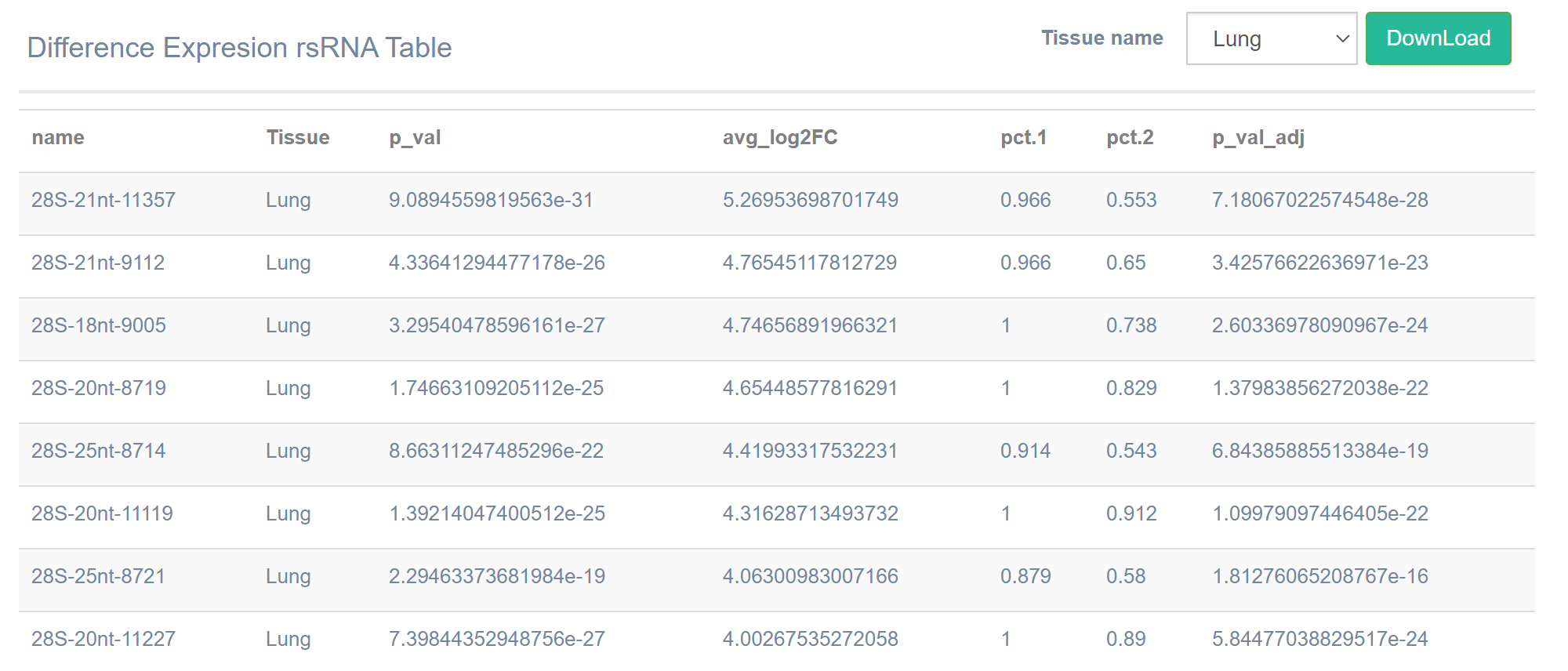This screenshot has width=1568, height=671.
Task: Click avg_log2FC value 4.74656891966321
Action: [810, 325]
